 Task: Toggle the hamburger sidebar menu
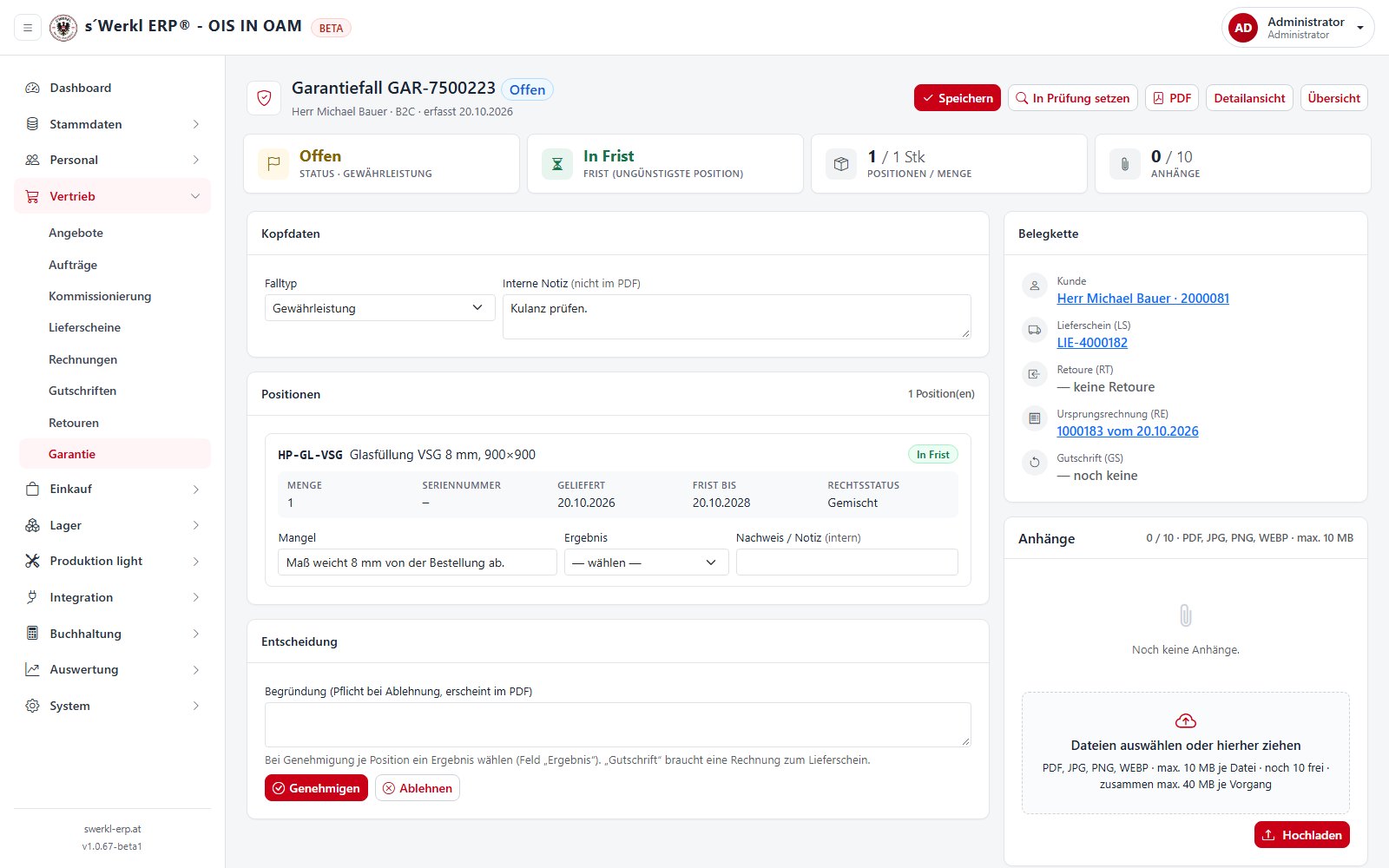(x=28, y=28)
